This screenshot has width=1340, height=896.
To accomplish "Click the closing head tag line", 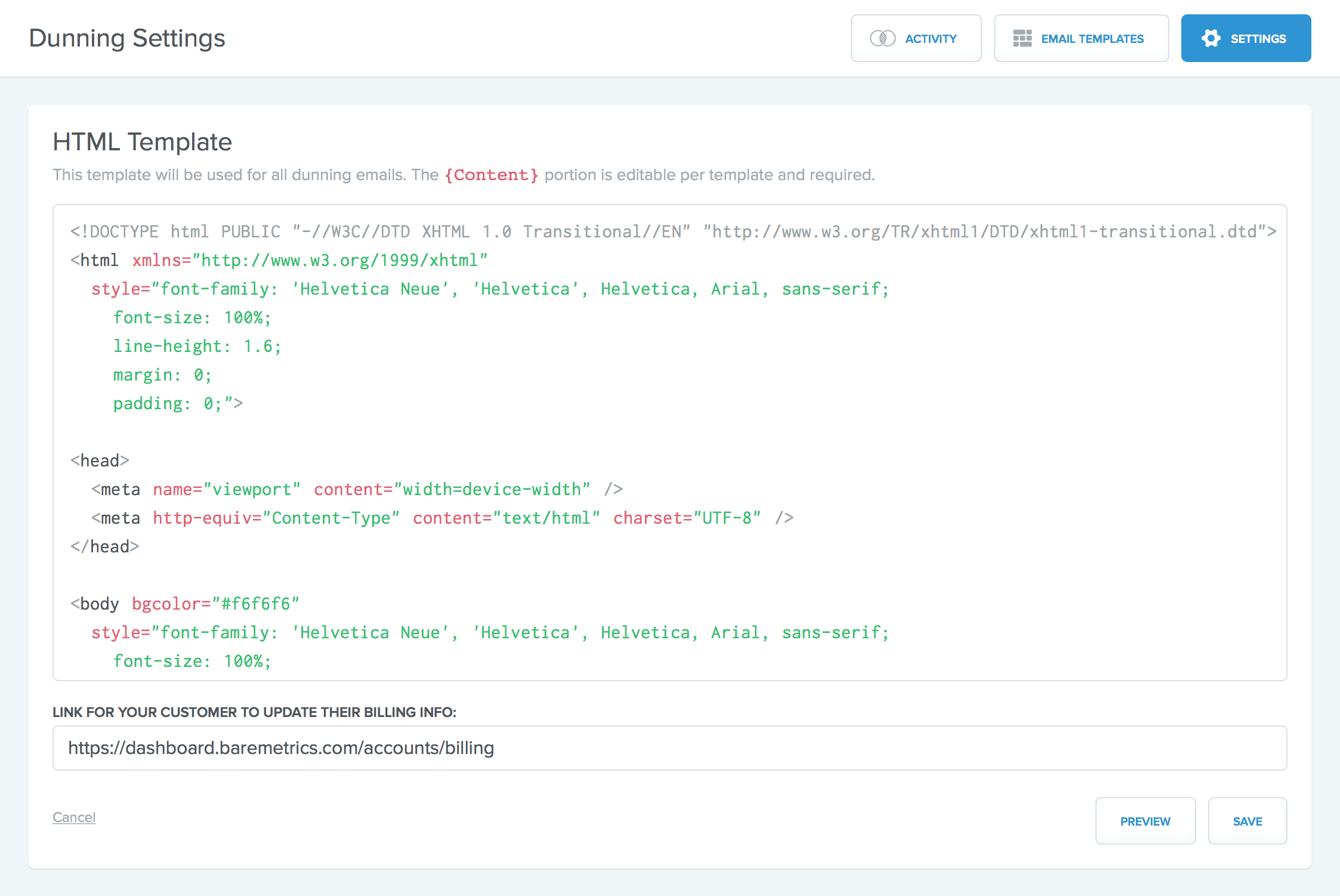I will tap(105, 546).
